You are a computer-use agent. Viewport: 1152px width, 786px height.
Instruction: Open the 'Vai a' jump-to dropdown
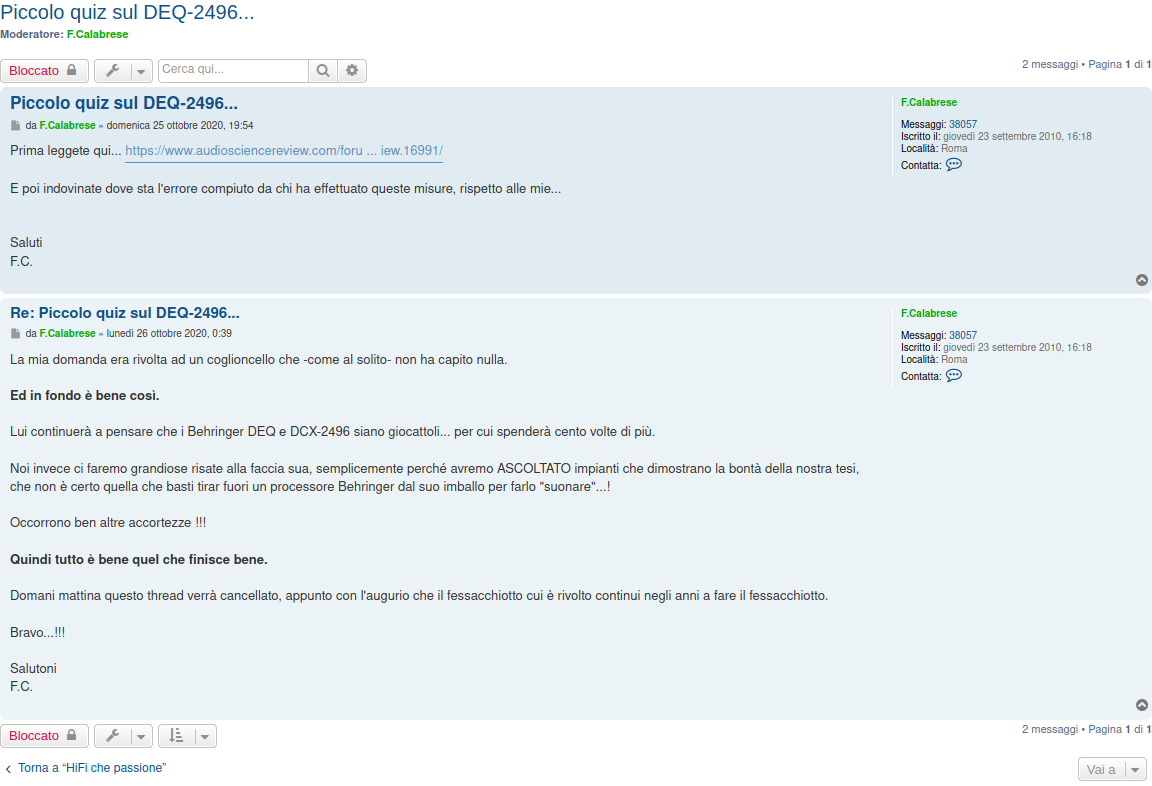click(1112, 769)
